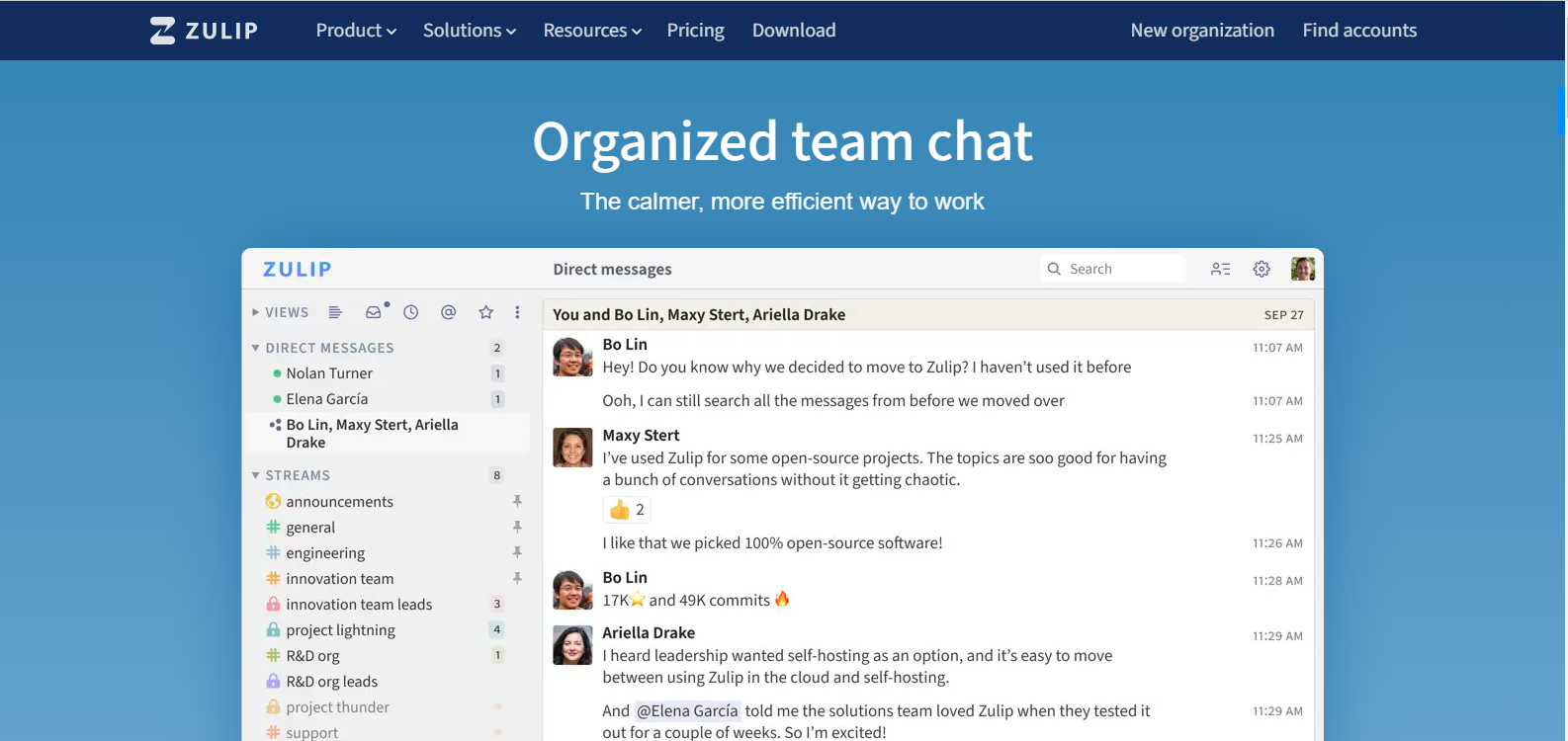Open the views three-dot menu
Image resolution: width=1568 pixels, height=741 pixels.
tap(517, 312)
